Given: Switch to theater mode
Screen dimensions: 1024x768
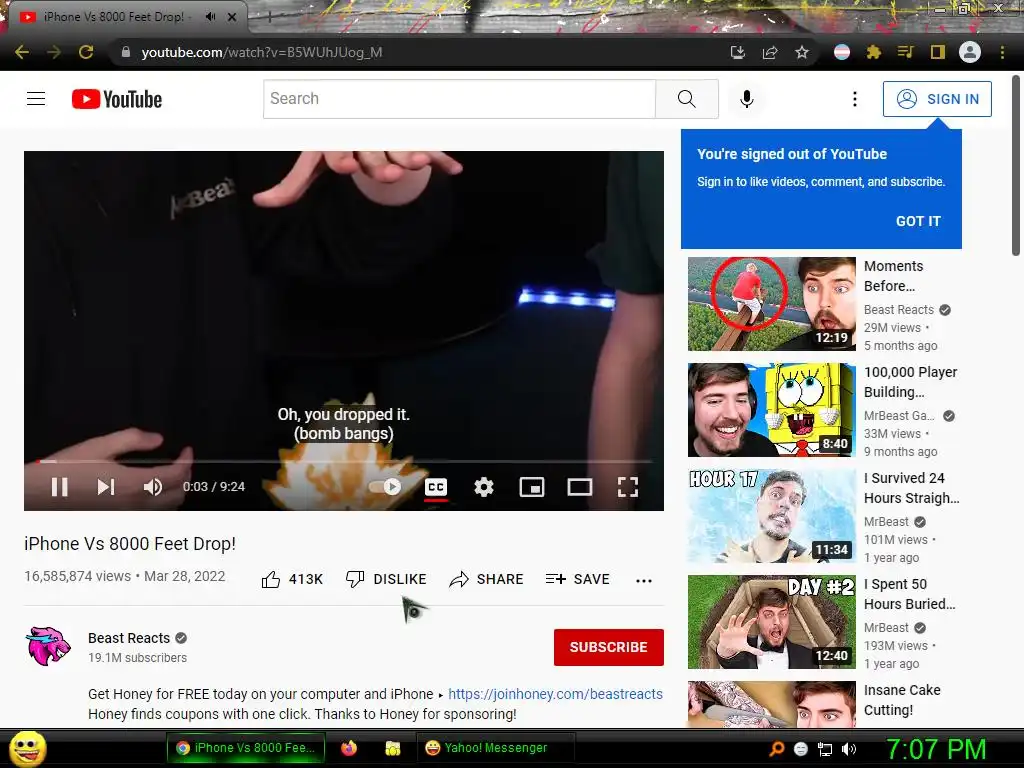Looking at the screenshot, I should point(579,487).
